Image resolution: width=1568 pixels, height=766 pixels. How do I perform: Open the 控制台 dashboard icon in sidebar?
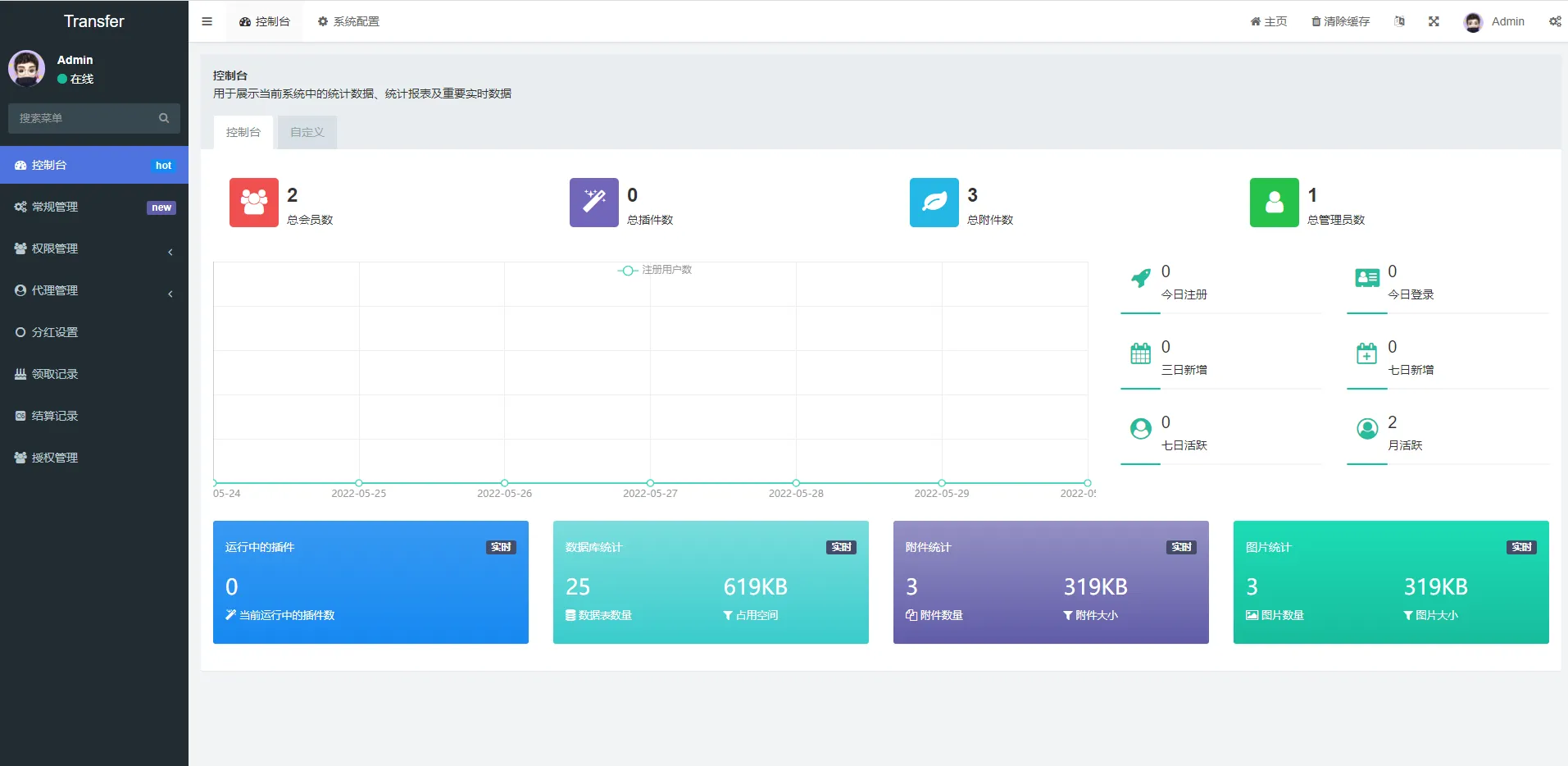tap(20, 165)
